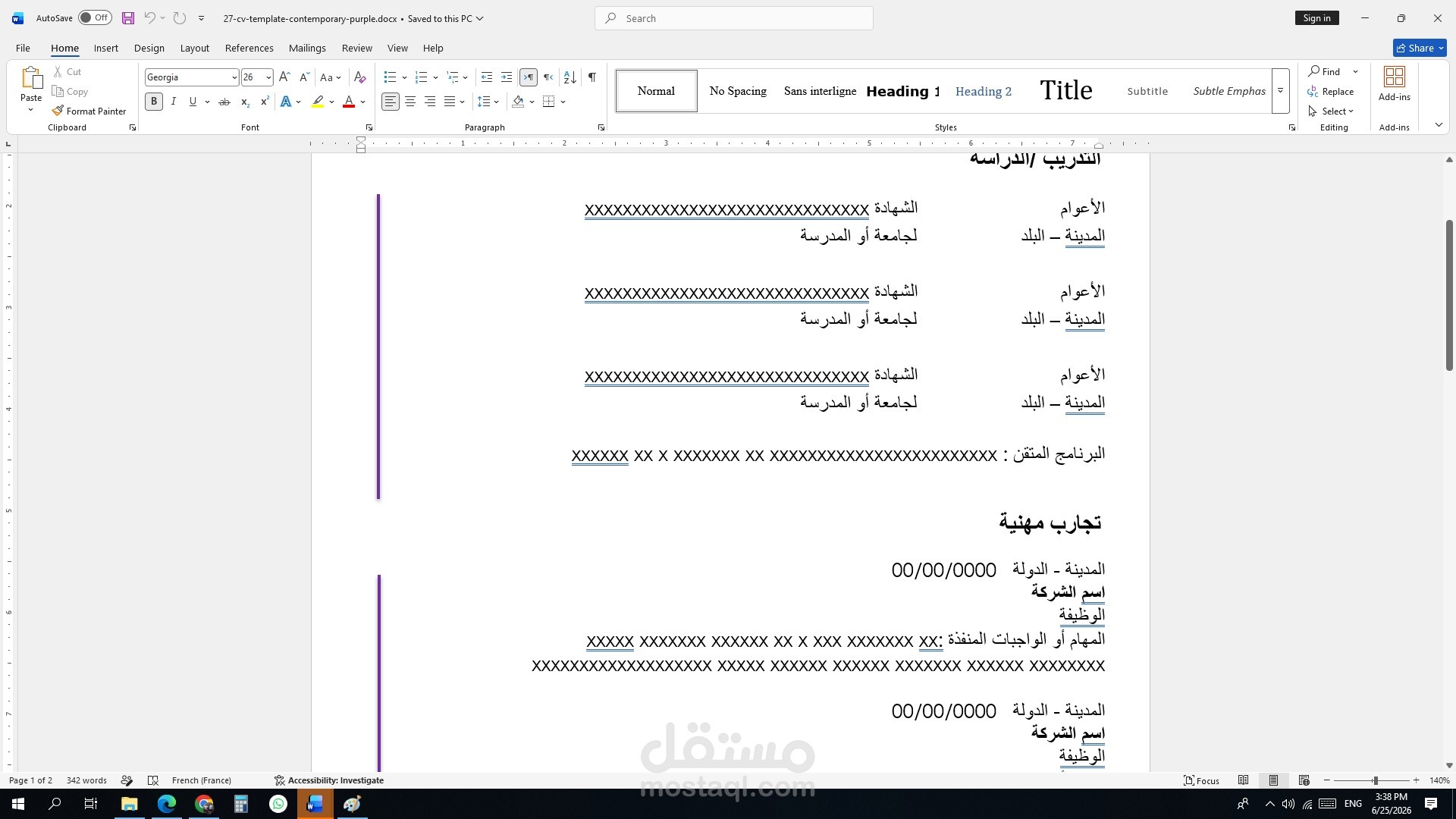Image resolution: width=1456 pixels, height=819 pixels.
Task: Expand the Numbering list dropdown
Action: [x=435, y=77]
